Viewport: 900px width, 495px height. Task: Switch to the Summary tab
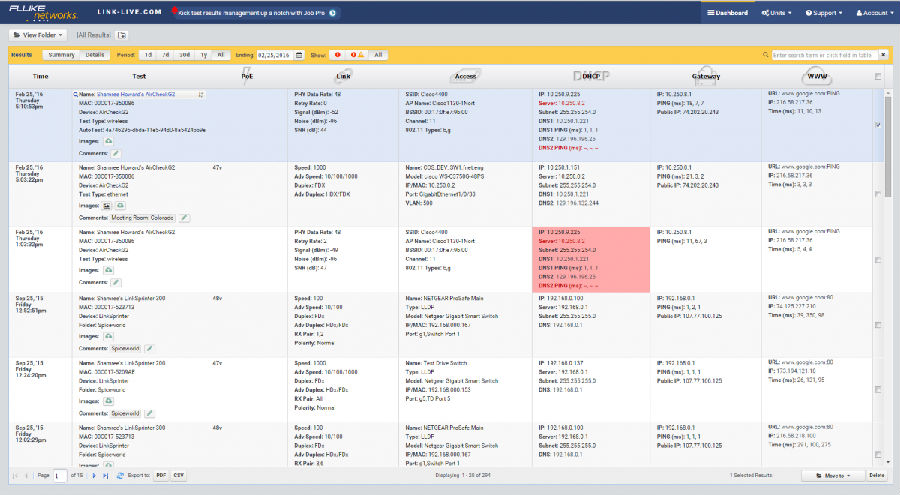(61, 55)
